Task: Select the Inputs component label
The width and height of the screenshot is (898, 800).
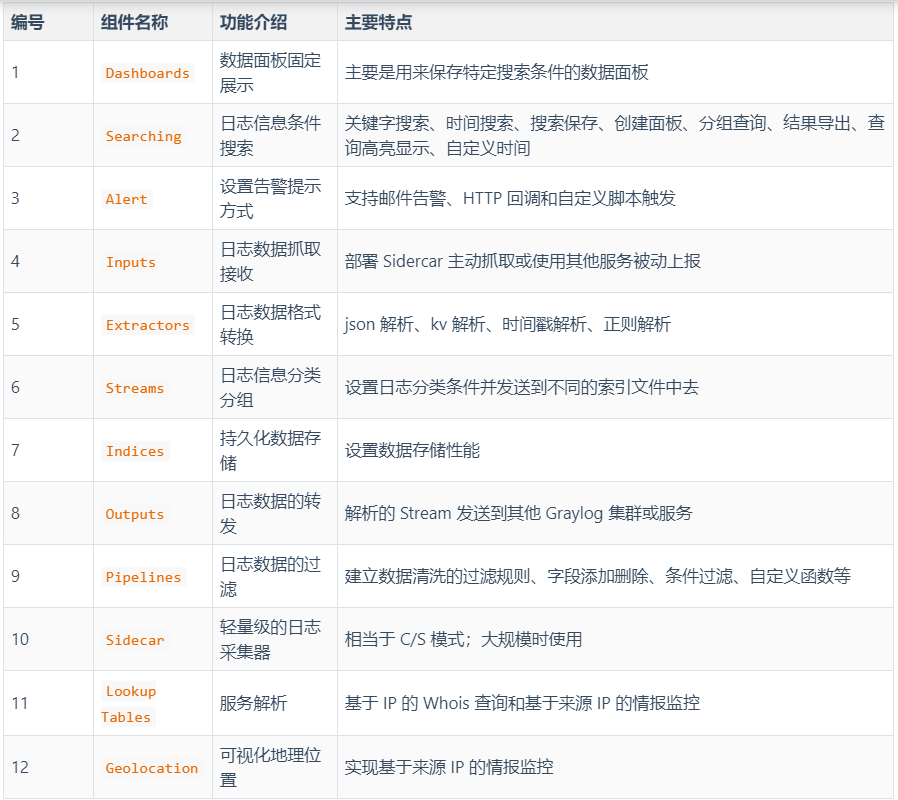Action: (x=131, y=261)
